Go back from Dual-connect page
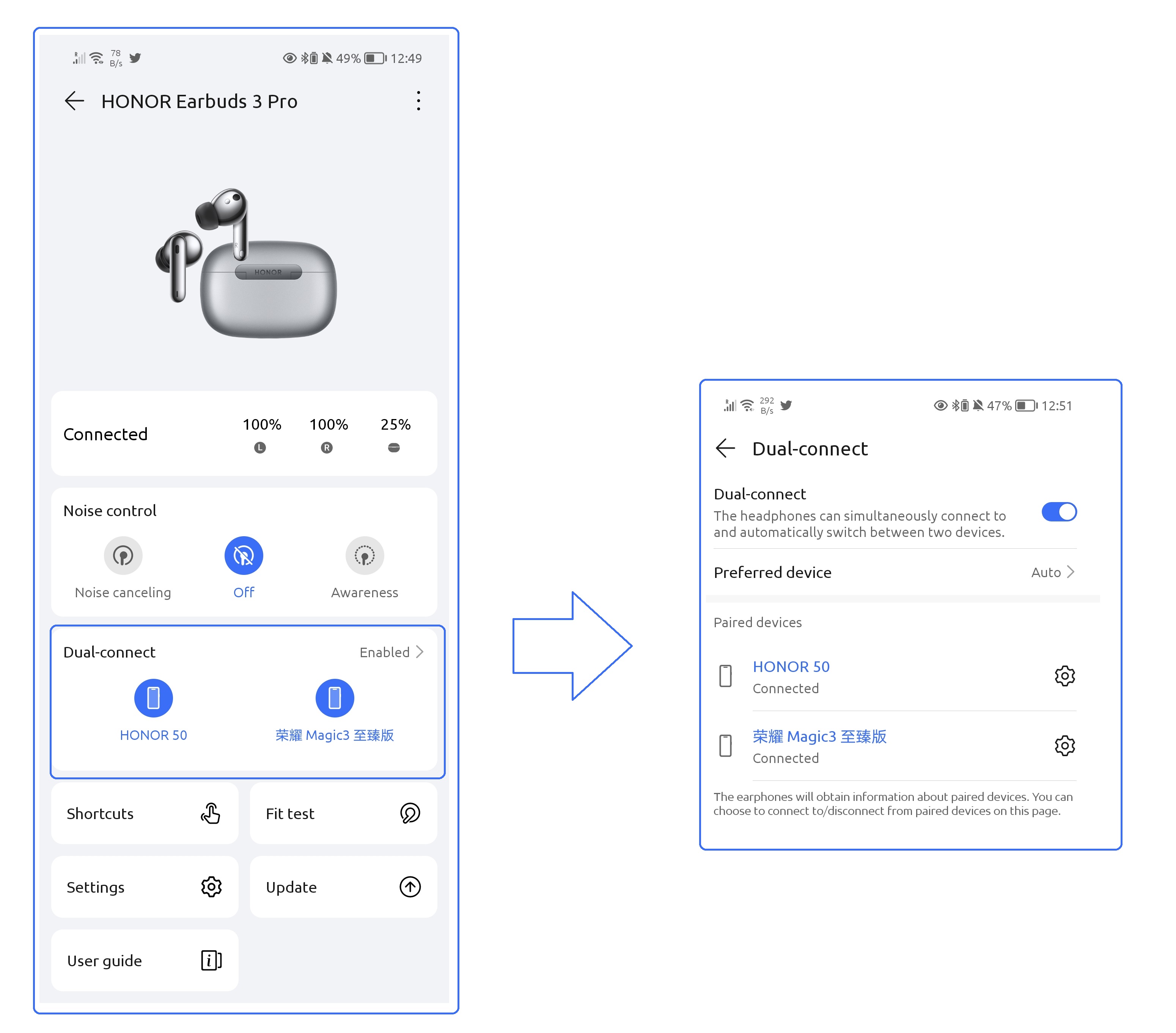The width and height of the screenshot is (1176, 1033). [725, 448]
